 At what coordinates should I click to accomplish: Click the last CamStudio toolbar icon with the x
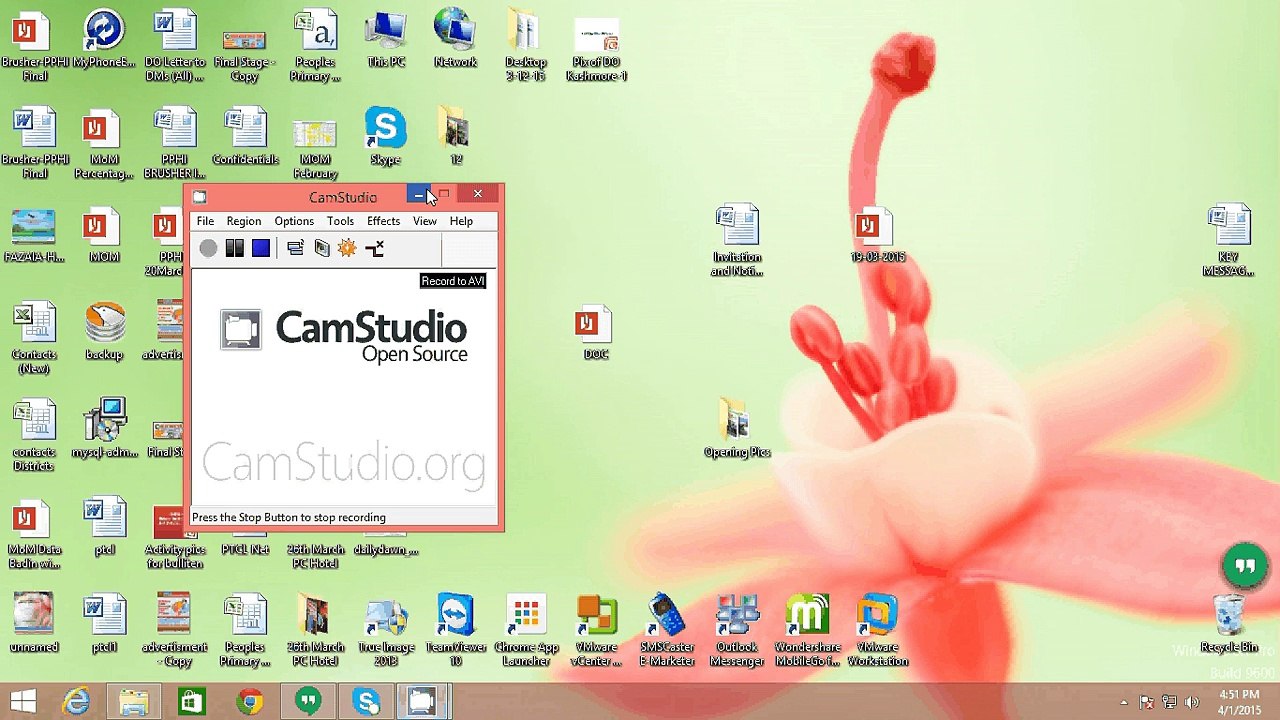tap(374, 248)
